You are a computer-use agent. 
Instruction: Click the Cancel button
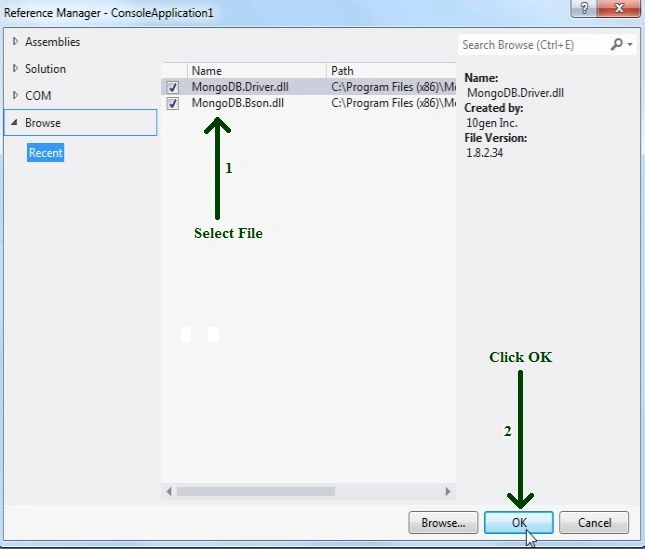[x=594, y=523]
